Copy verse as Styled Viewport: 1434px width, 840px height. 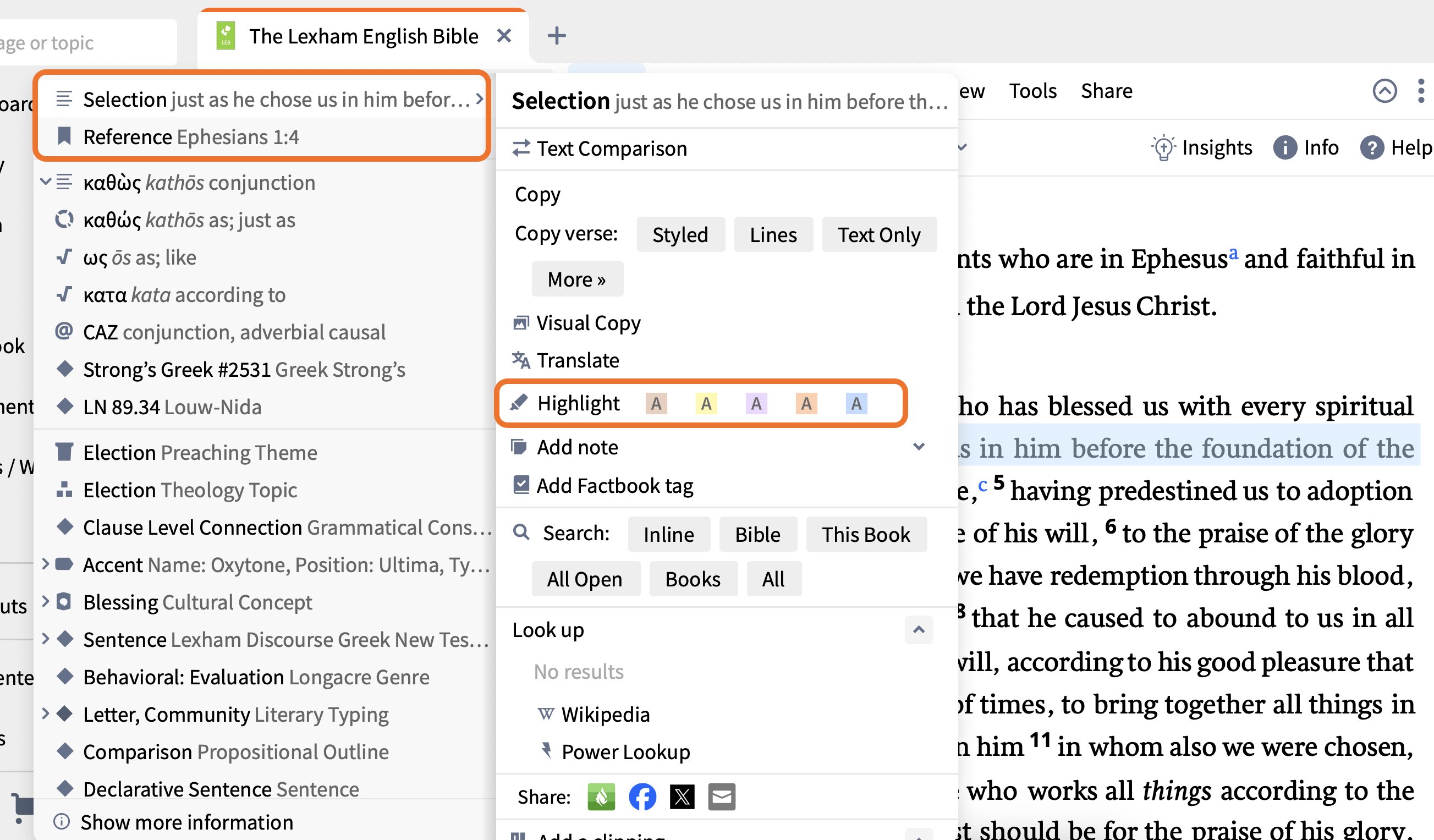pyautogui.click(x=680, y=234)
